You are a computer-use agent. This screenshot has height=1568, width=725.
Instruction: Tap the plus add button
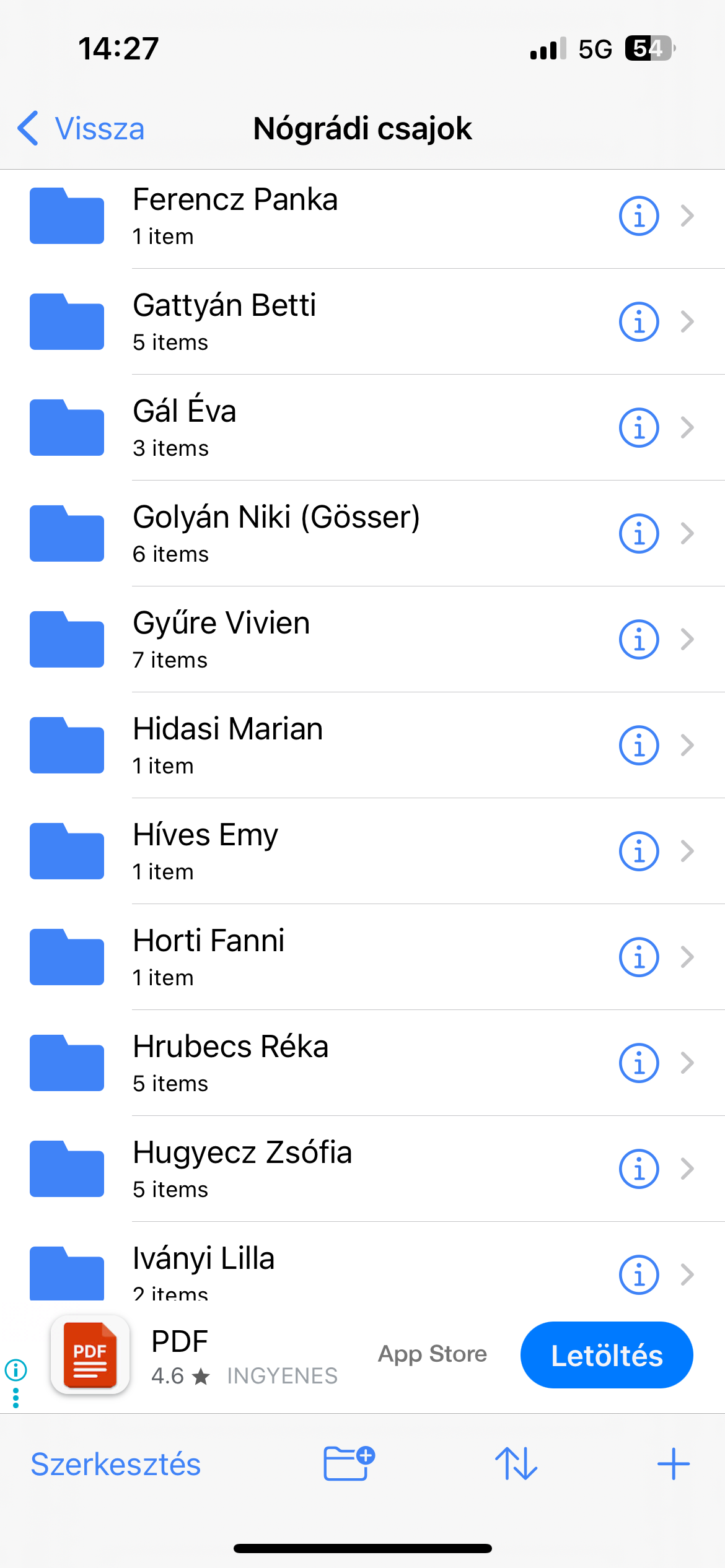coord(673,1464)
